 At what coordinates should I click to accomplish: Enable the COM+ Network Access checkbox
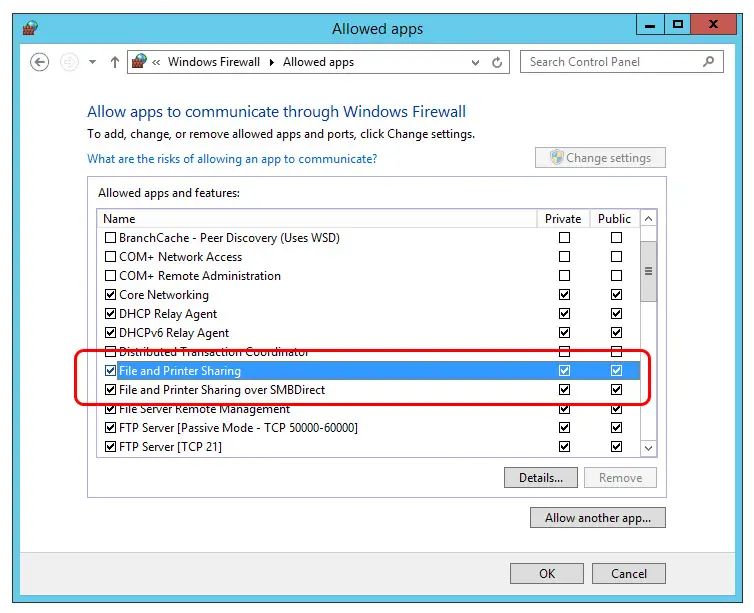coord(111,257)
